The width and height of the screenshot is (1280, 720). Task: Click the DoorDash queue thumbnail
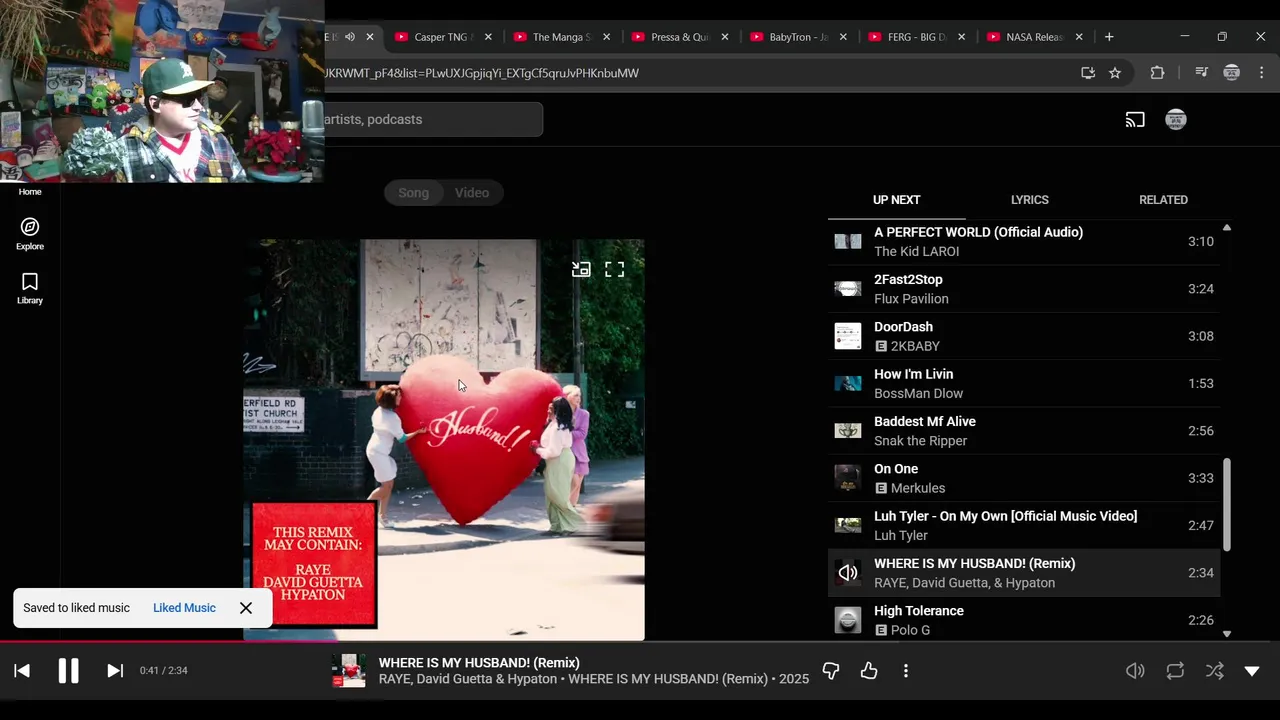(x=848, y=336)
